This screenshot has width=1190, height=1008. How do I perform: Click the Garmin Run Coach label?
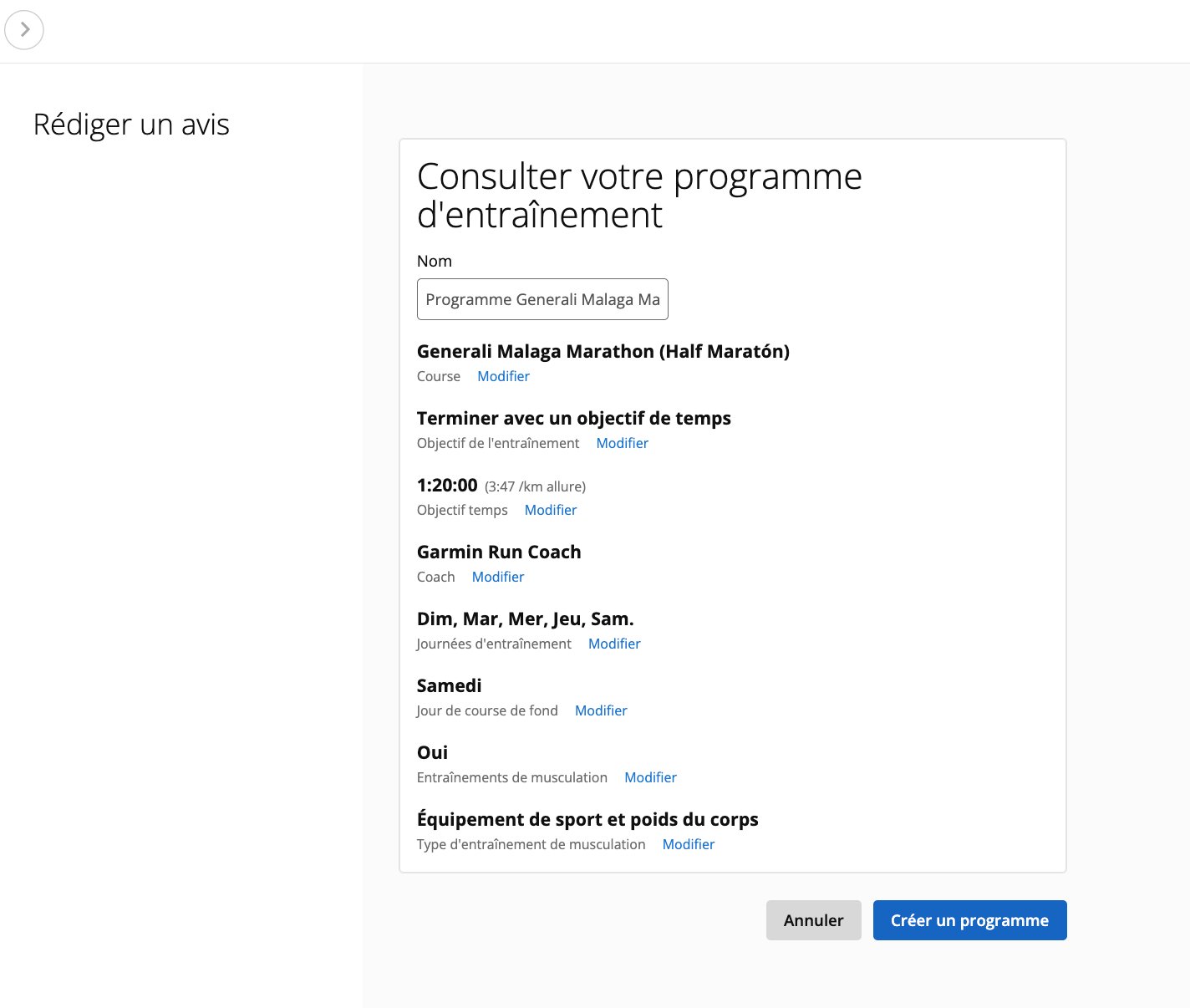[499, 552]
